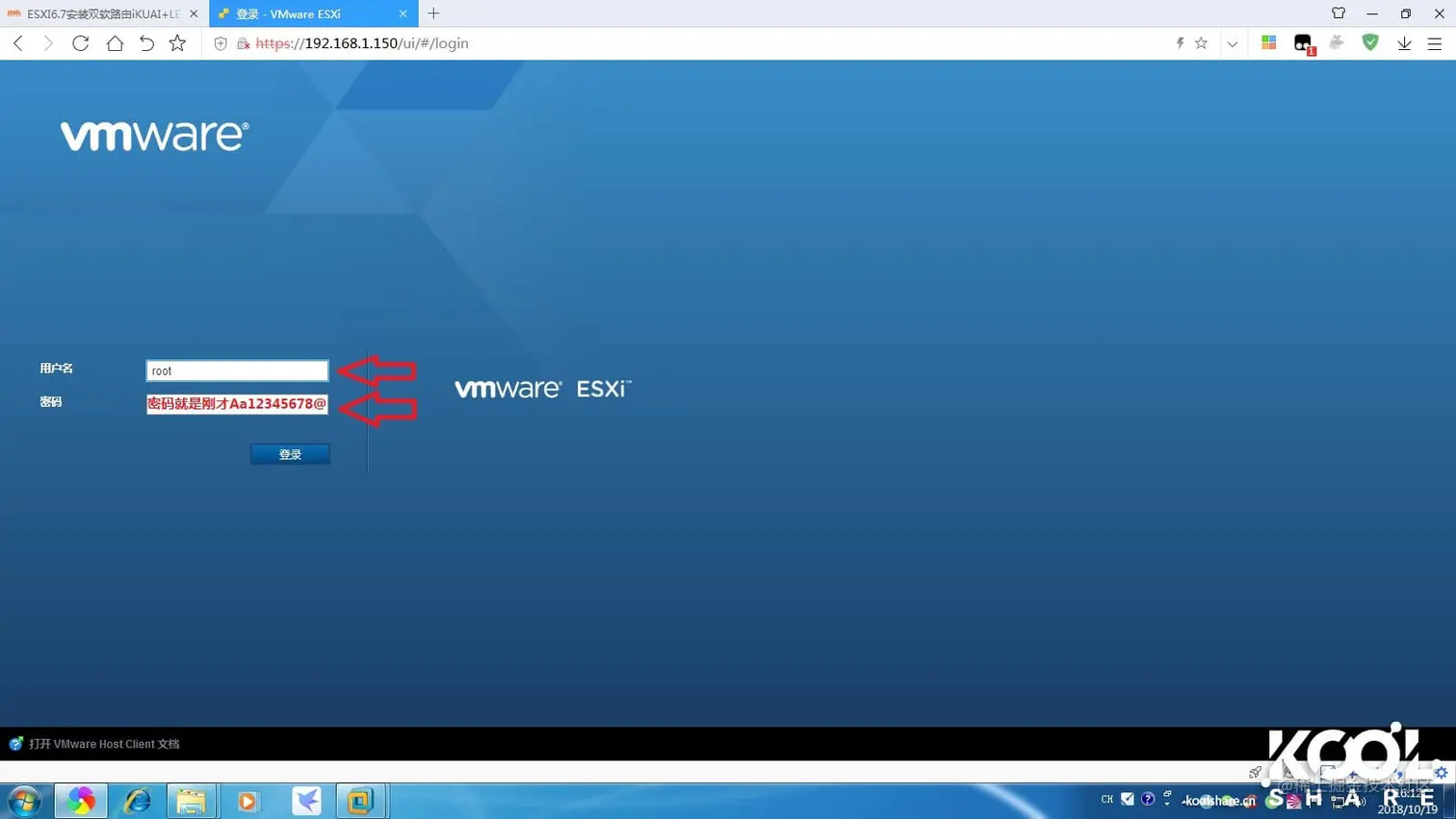Open a new browser tab
1456x819 pixels.
[433, 13]
